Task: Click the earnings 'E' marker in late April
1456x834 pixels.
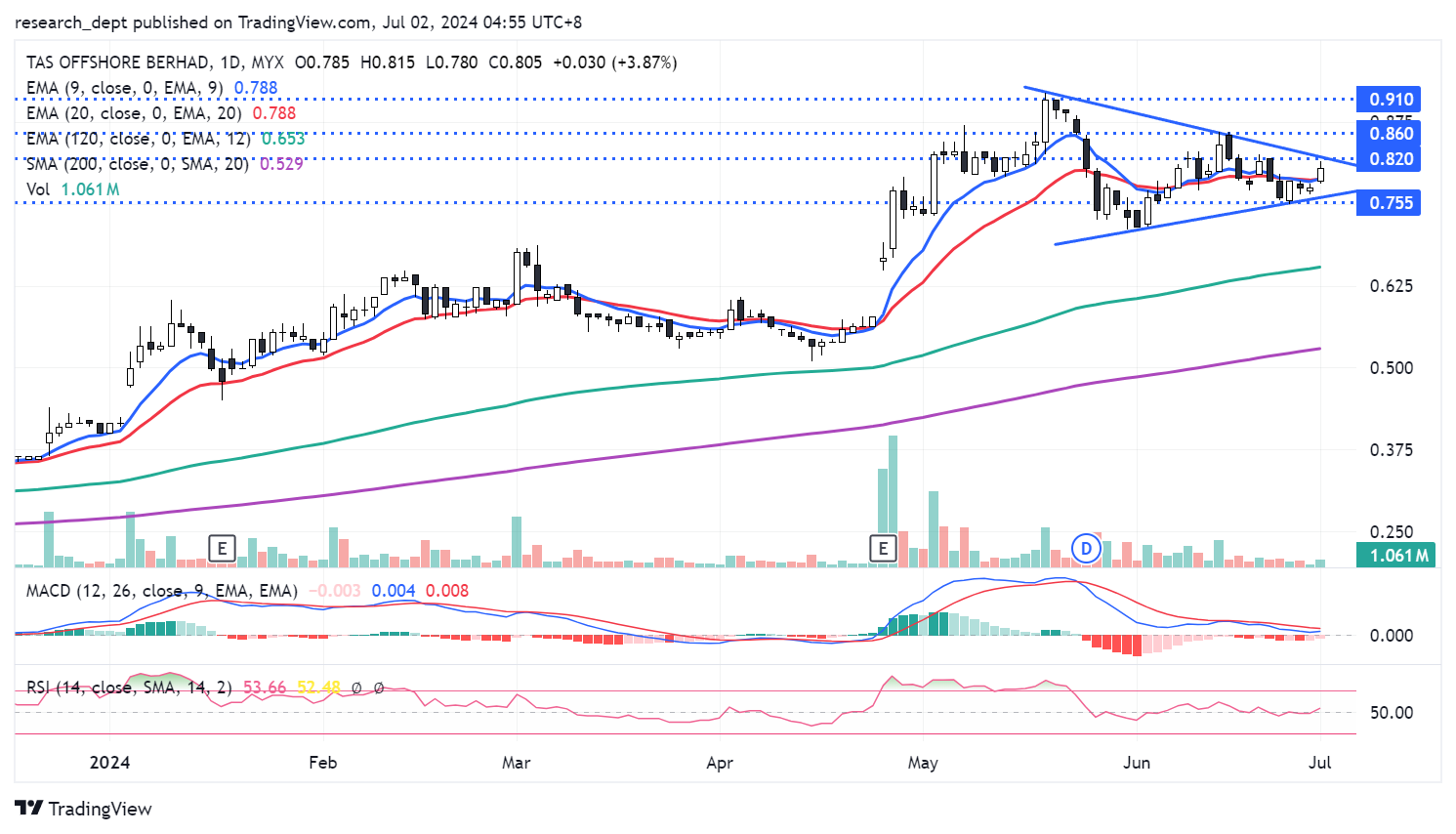Action: tap(883, 549)
